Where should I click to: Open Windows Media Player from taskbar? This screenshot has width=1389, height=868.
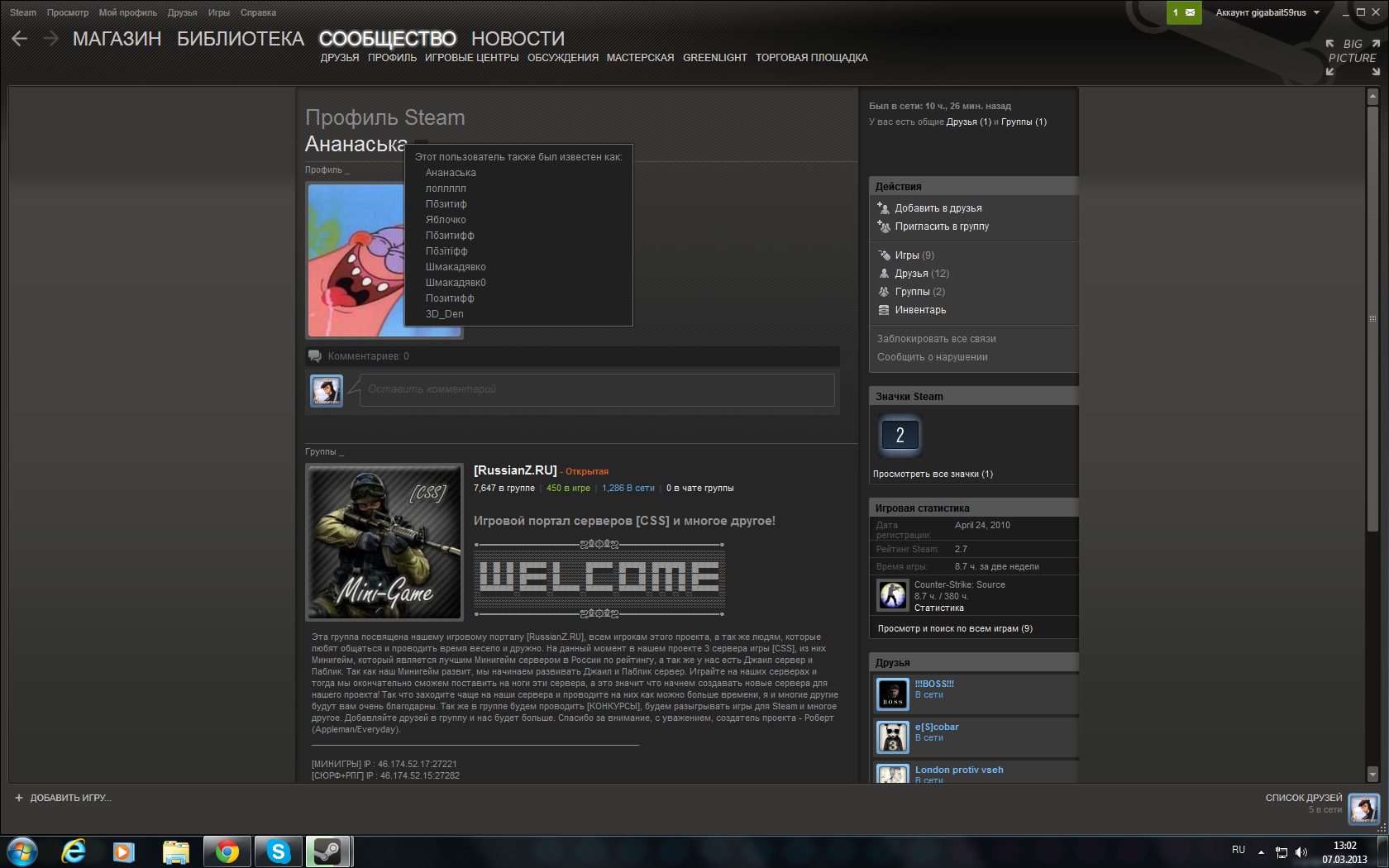[124, 851]
